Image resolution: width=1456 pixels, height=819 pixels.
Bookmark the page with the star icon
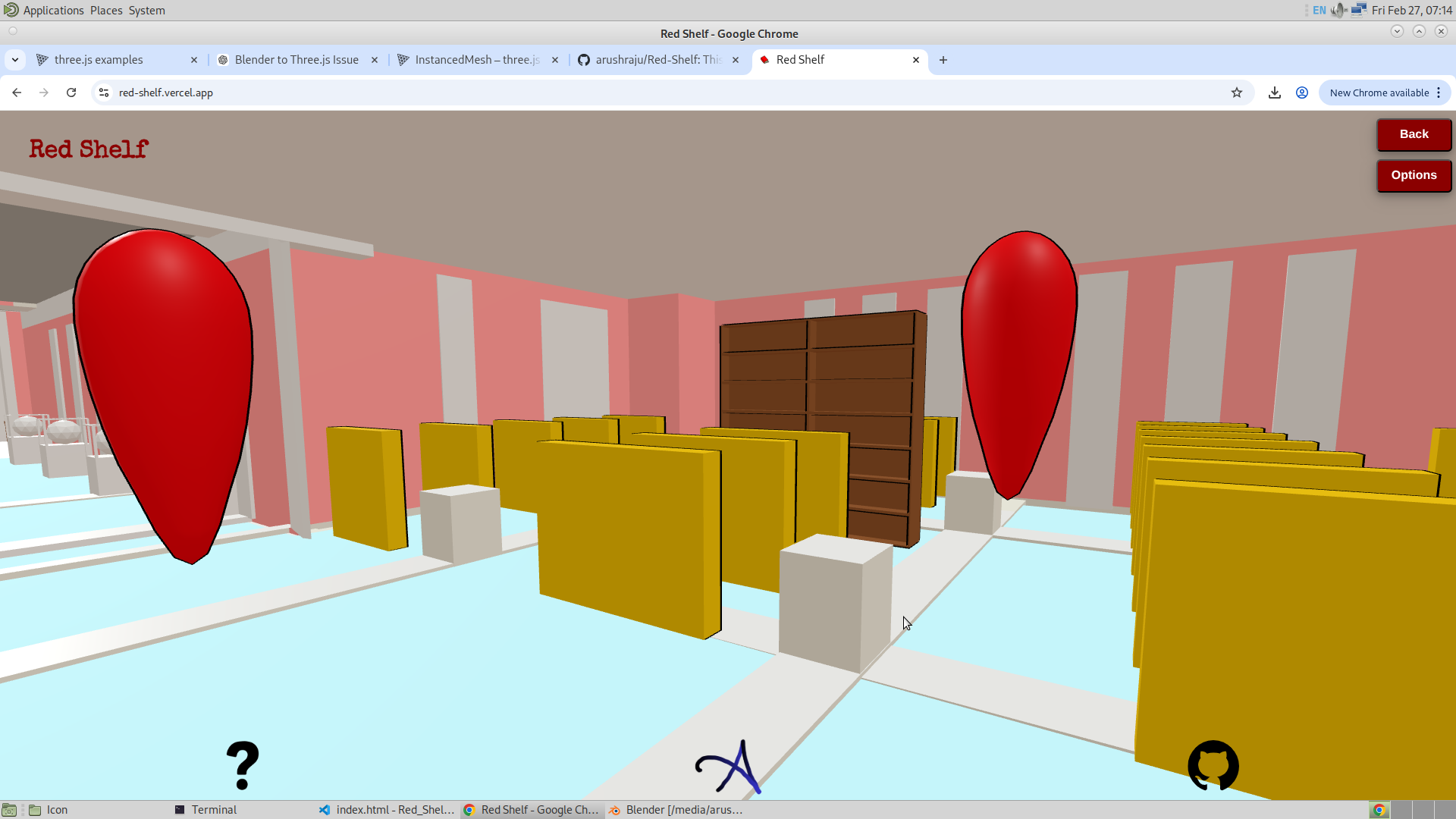tap(1238, 92)
